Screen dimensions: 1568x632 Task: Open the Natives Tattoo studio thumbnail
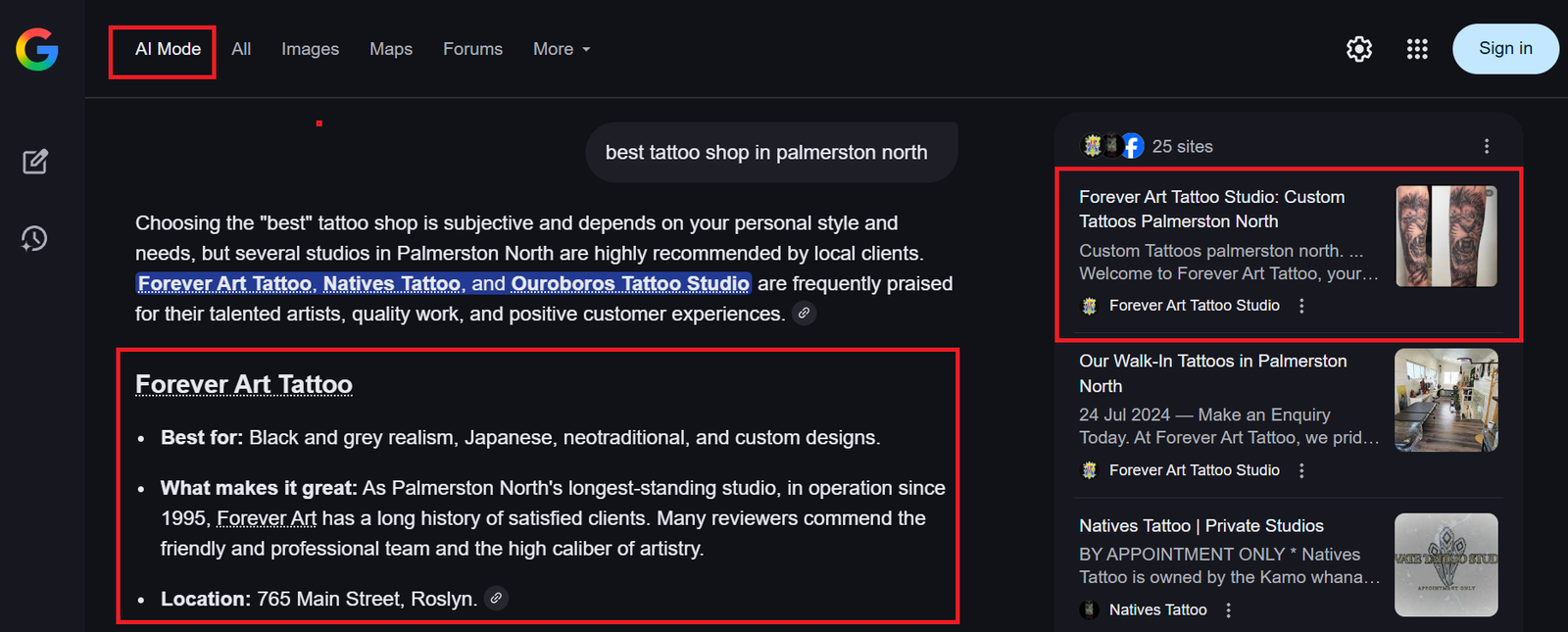tap(1445, 564)
